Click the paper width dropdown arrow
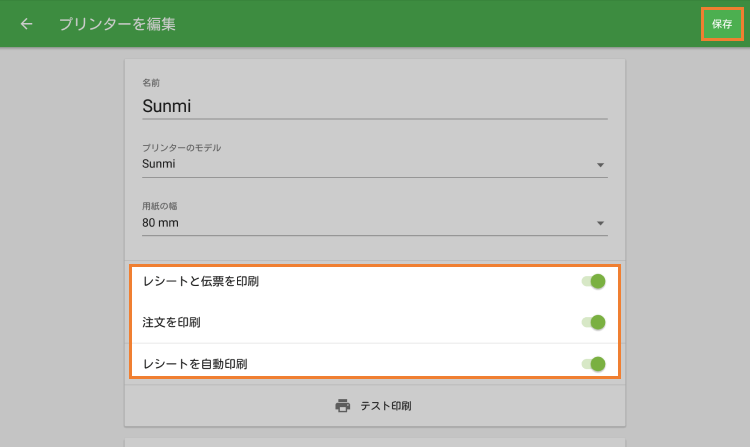Viewport: 750px width, 447px height. 600,223
